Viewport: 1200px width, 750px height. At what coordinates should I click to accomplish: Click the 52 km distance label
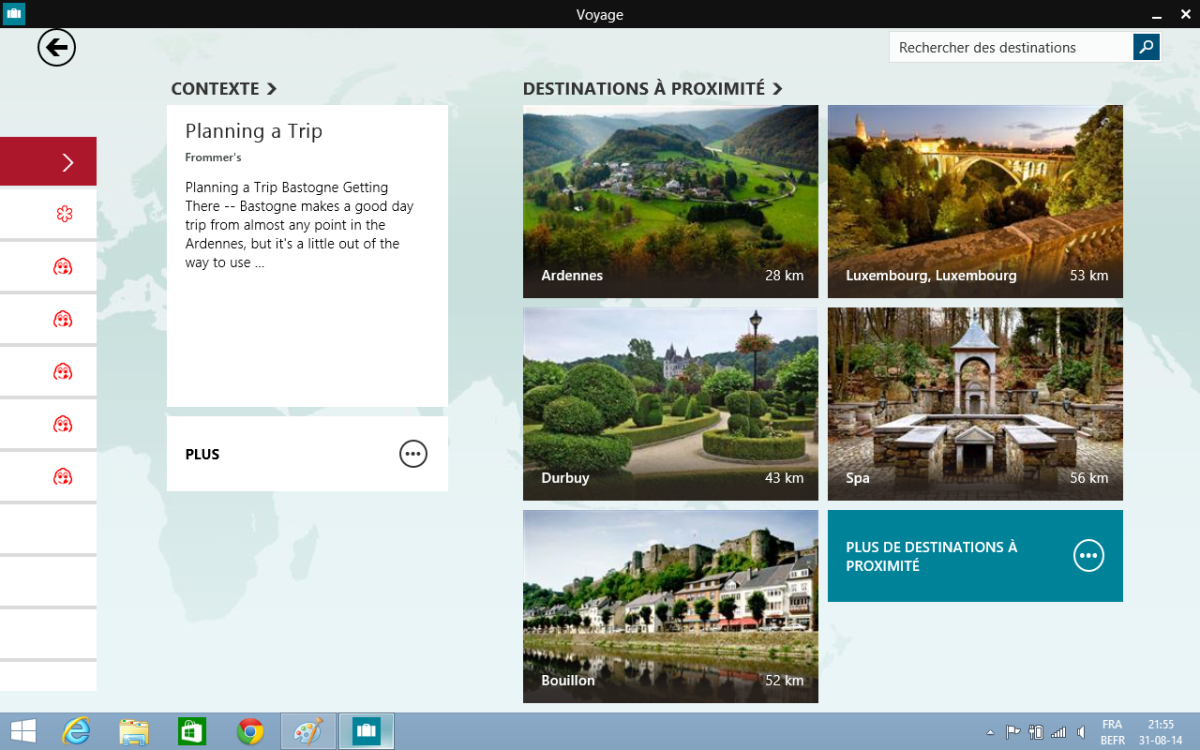pos(784,680)
